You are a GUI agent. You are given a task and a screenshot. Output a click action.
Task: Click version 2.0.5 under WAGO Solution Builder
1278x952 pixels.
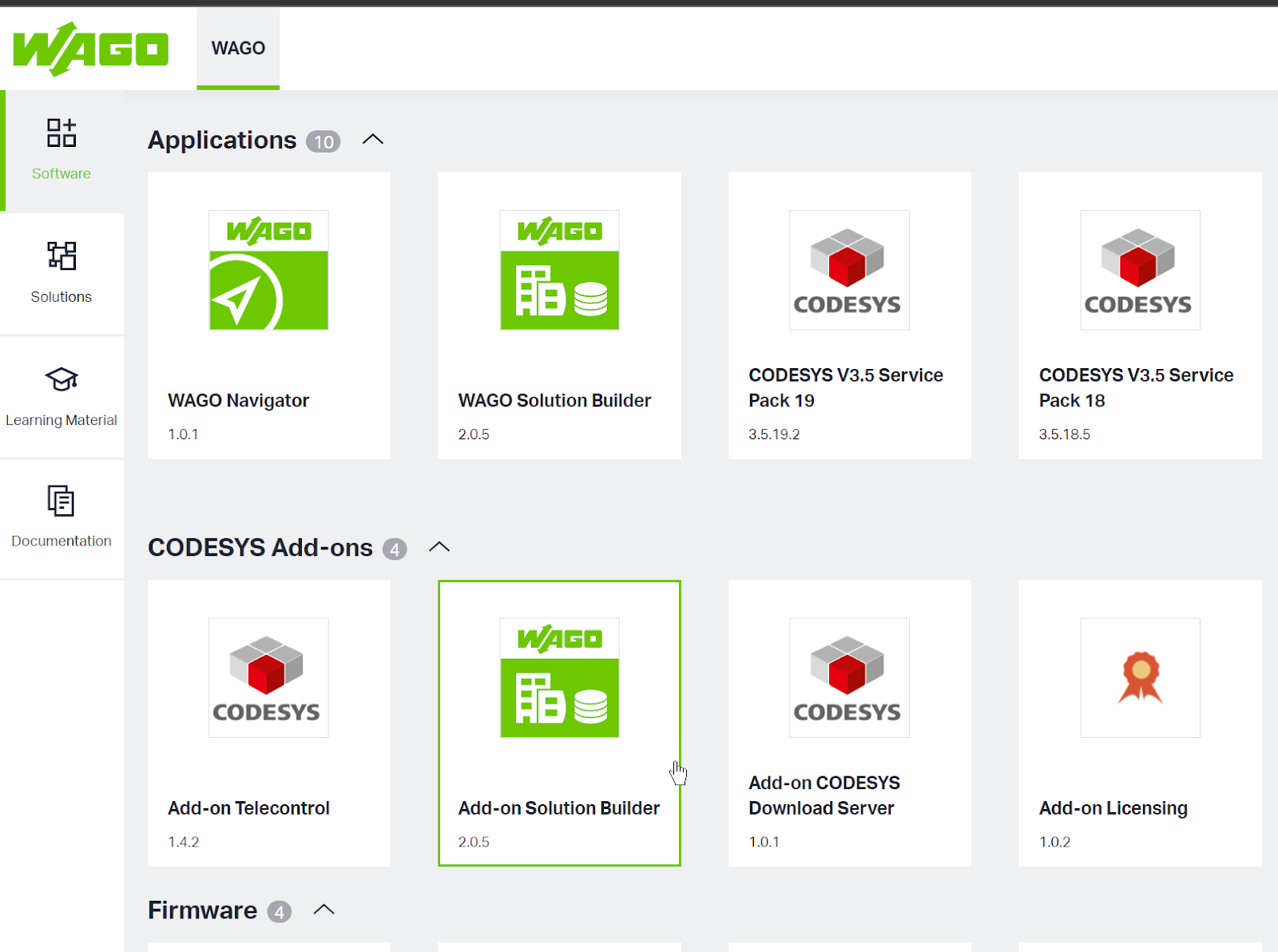(x=474, y=434)
